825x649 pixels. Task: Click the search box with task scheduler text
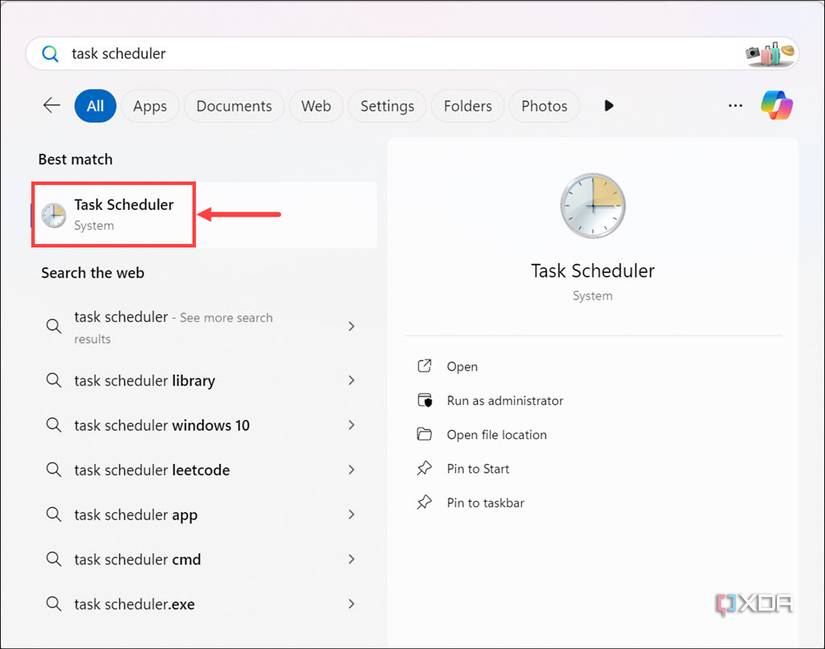[400, 53]
